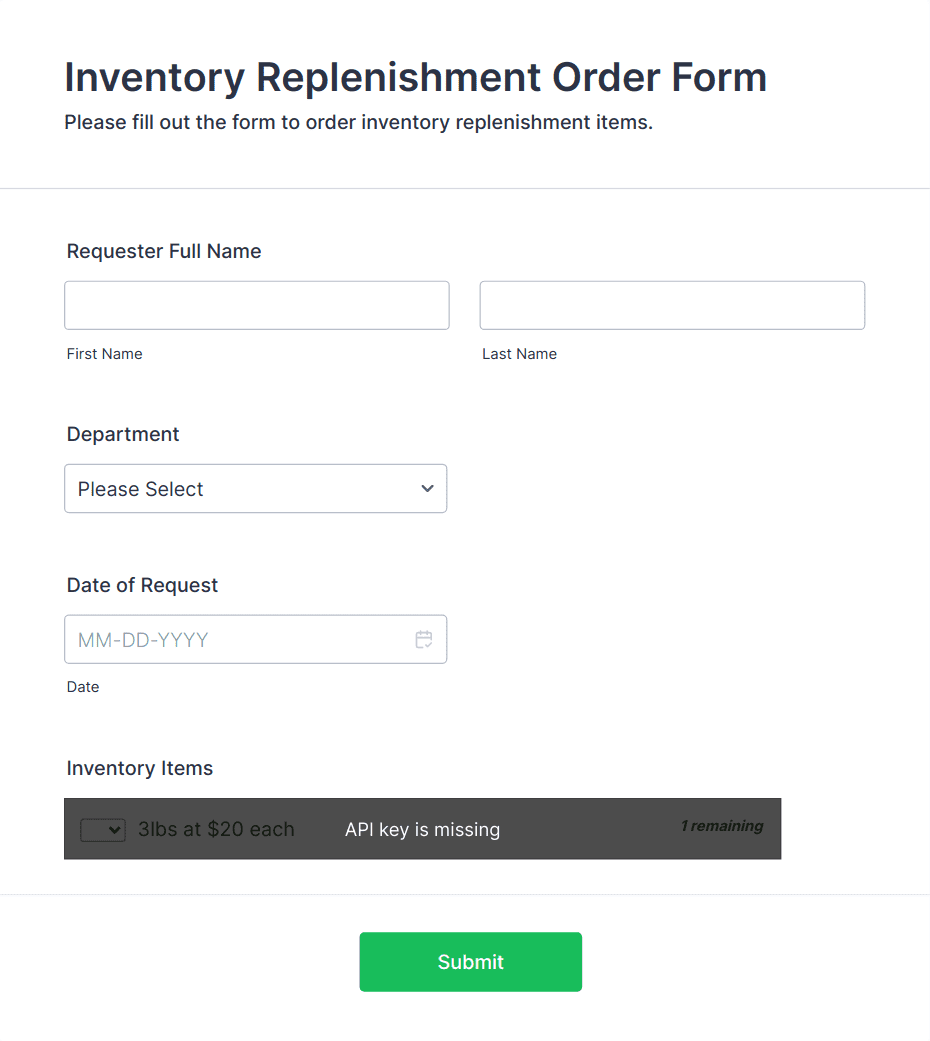930x1041 pixels.
Task: Click the Department dropdown chevron arrow
Action: 427,489
